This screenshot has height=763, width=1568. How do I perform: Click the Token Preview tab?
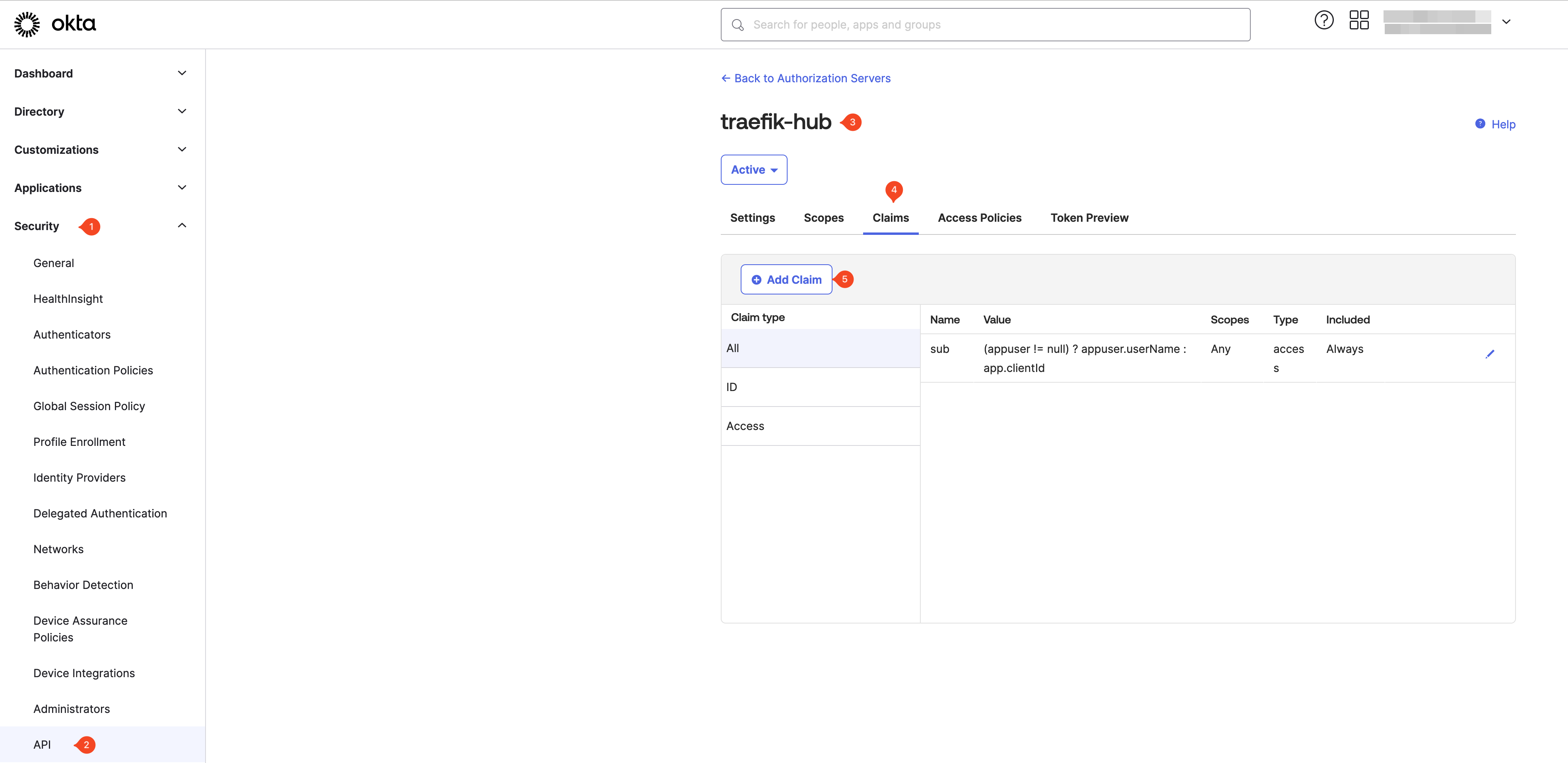click(x=1089, y=217)
